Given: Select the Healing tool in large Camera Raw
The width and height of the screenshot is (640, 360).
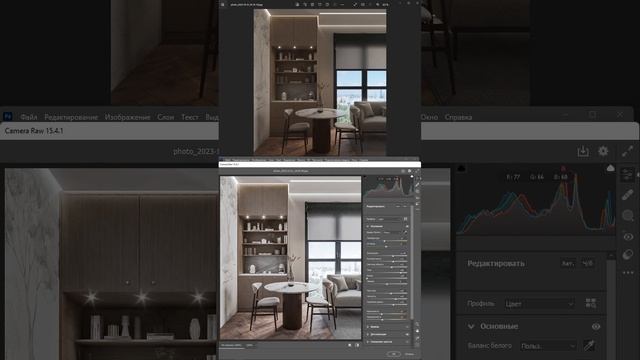Looking at the screenshot, I should pos(627,195).
